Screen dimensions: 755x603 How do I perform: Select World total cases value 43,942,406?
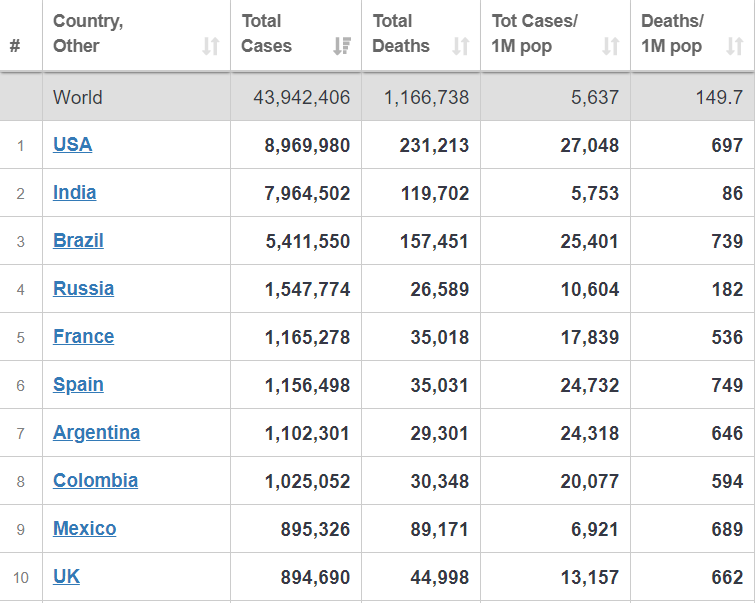pos(303,98)
